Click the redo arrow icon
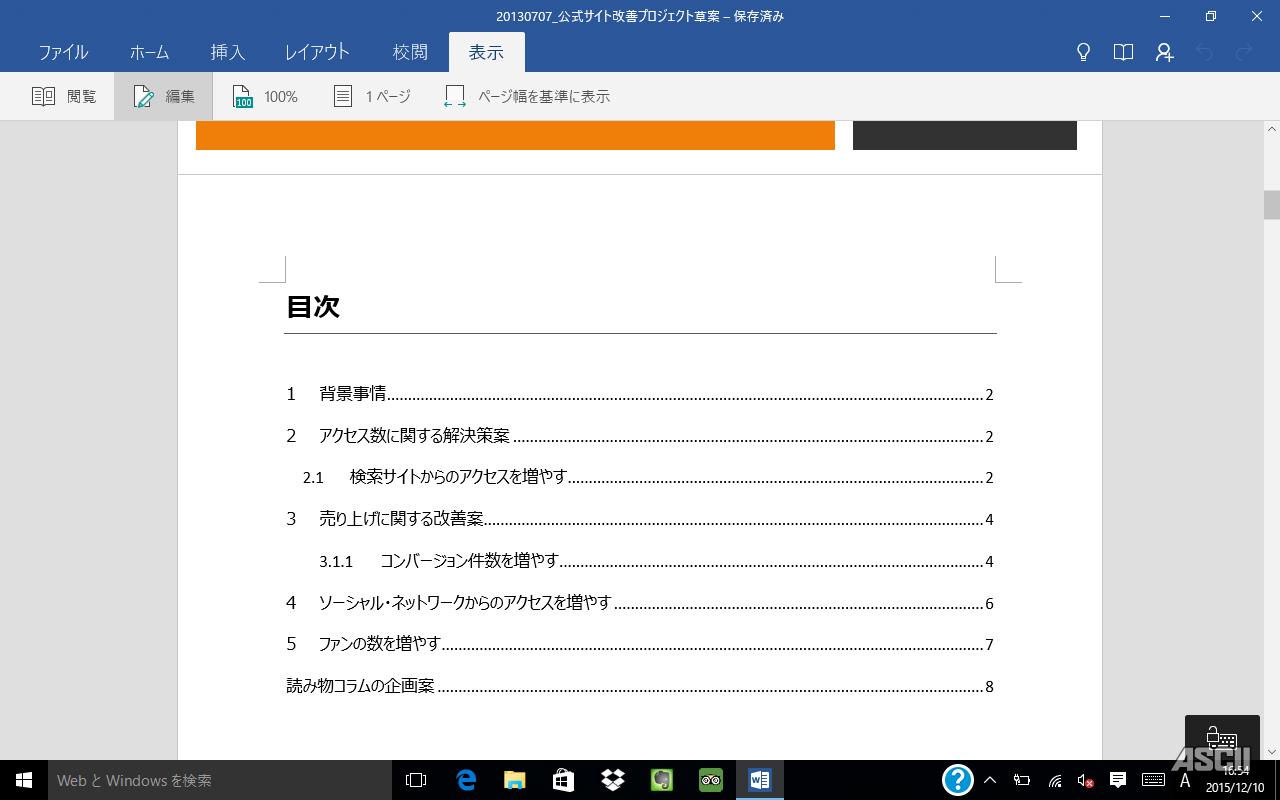The height and width of the screenshot is (800, 1280). (x=1244, y=52)
